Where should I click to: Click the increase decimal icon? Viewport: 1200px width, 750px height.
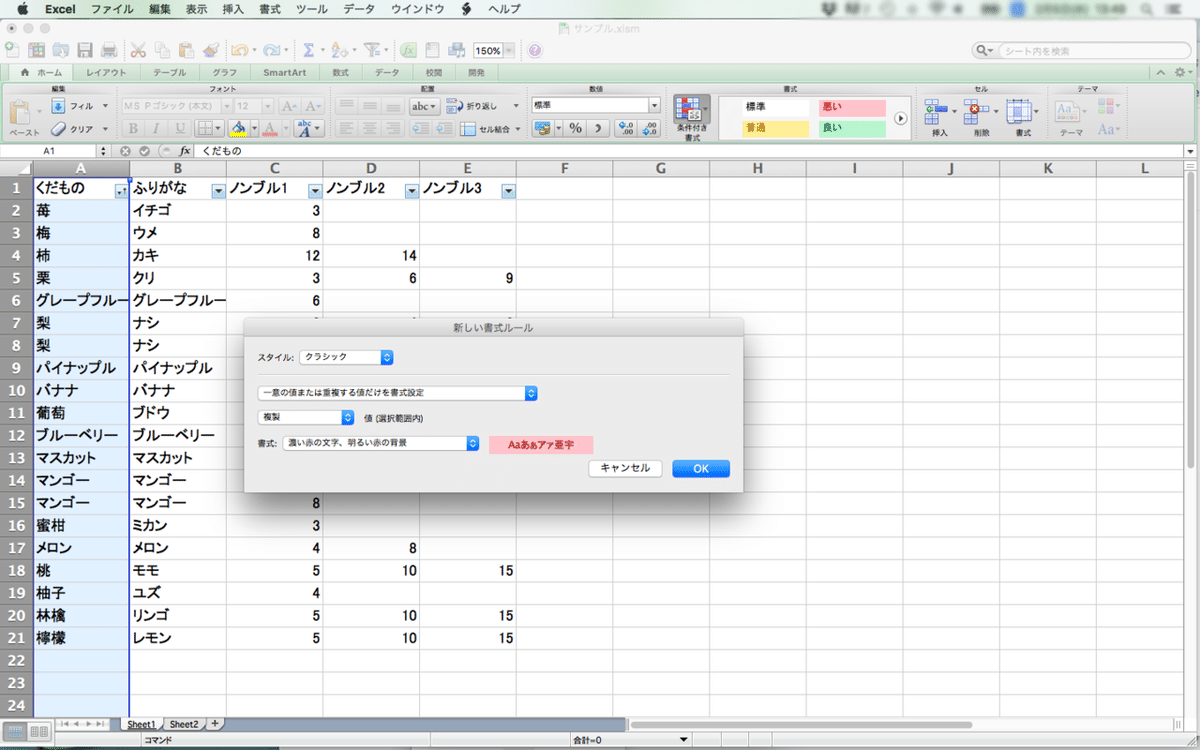(626, 128)
